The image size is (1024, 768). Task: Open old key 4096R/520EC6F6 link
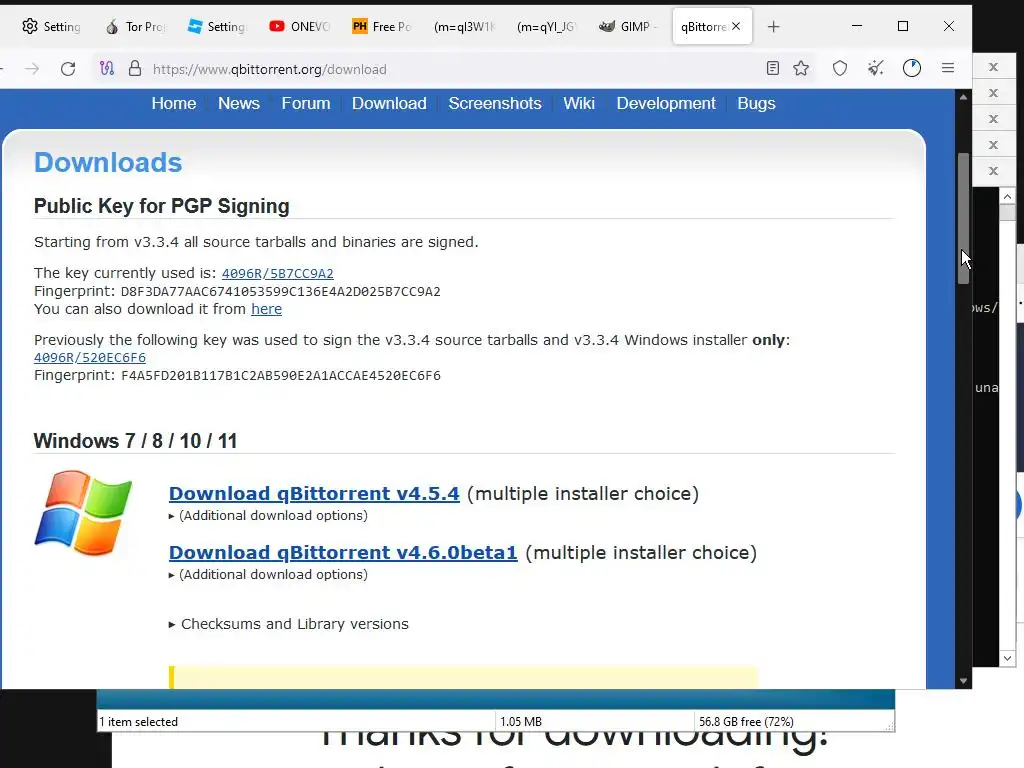click(89, 358)
